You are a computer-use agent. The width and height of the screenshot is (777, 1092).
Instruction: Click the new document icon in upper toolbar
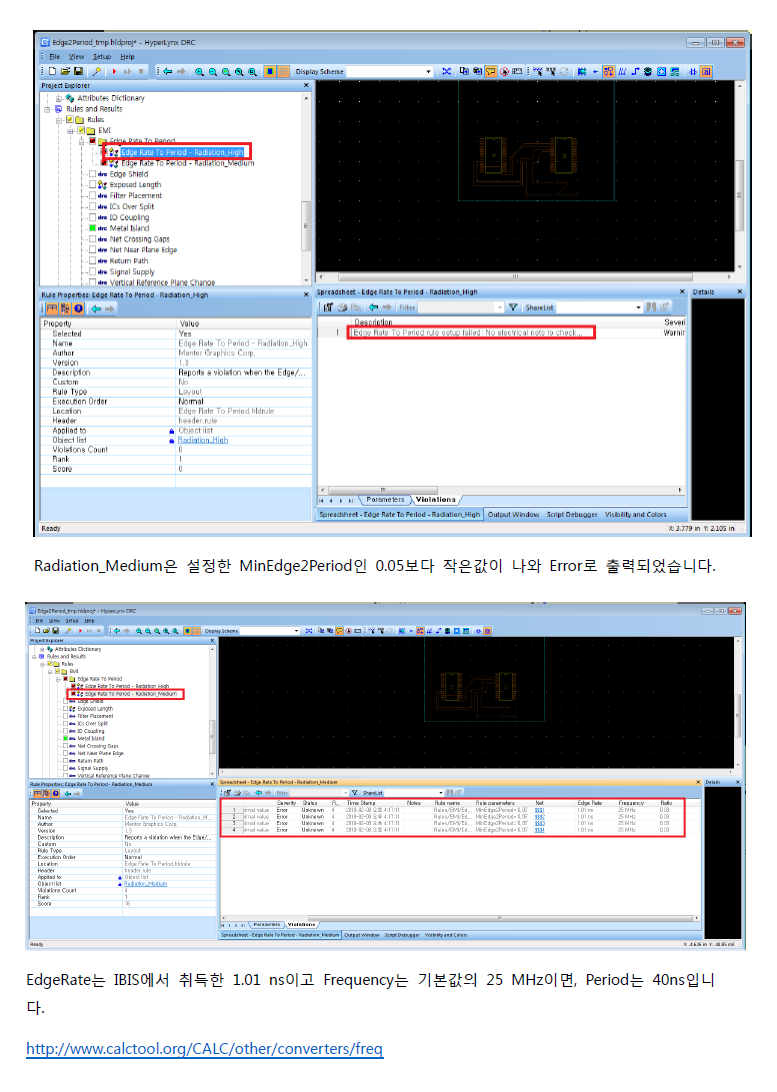point(53,72)
